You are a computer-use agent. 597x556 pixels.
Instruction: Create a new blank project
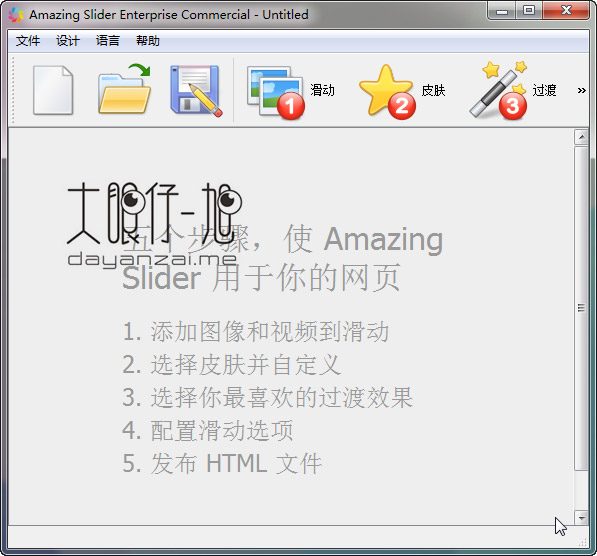click(x=53, y=90)
